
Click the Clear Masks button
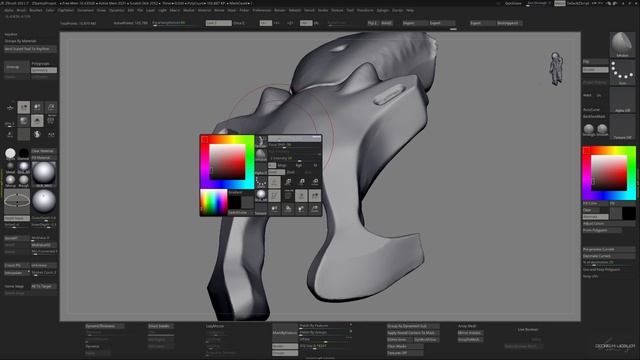coord(405,347)
